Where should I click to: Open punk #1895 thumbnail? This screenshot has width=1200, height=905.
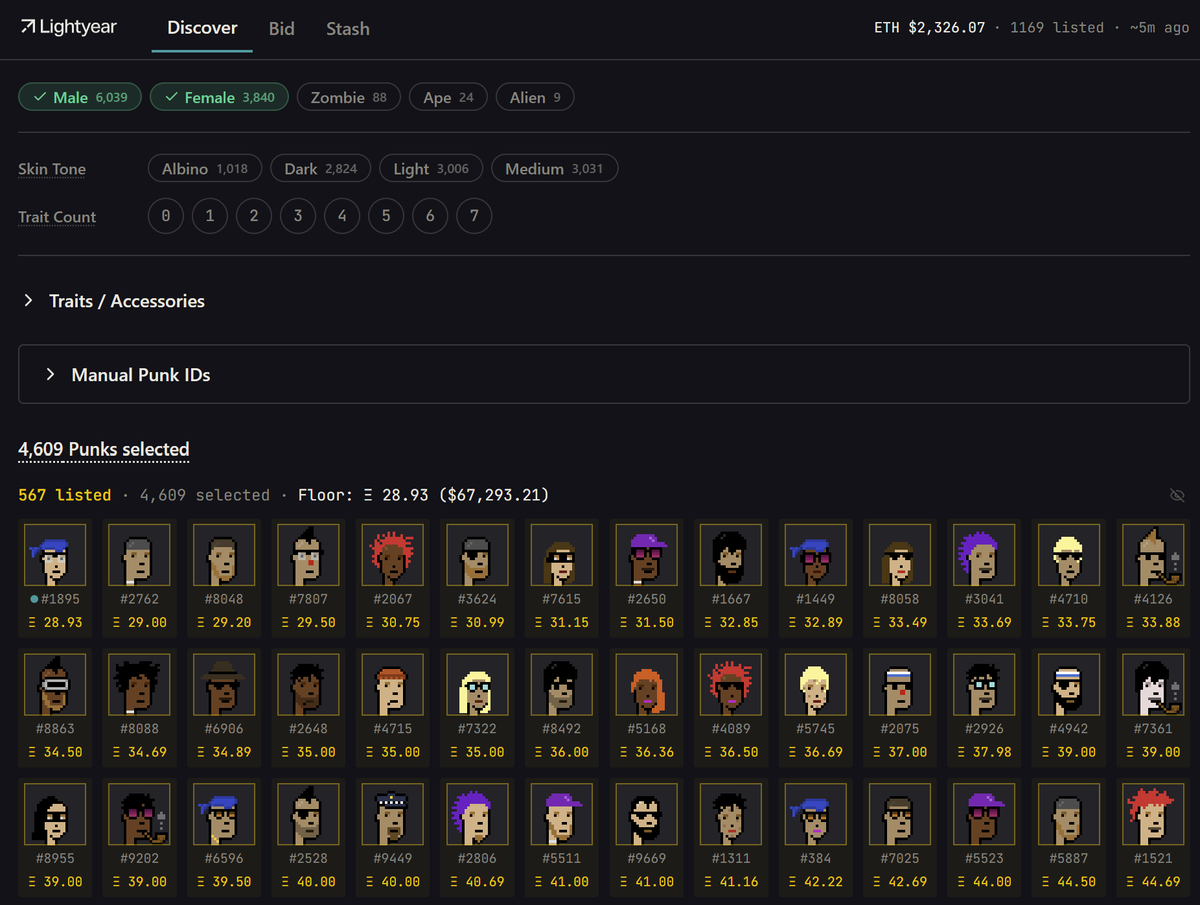coord(55,554)
